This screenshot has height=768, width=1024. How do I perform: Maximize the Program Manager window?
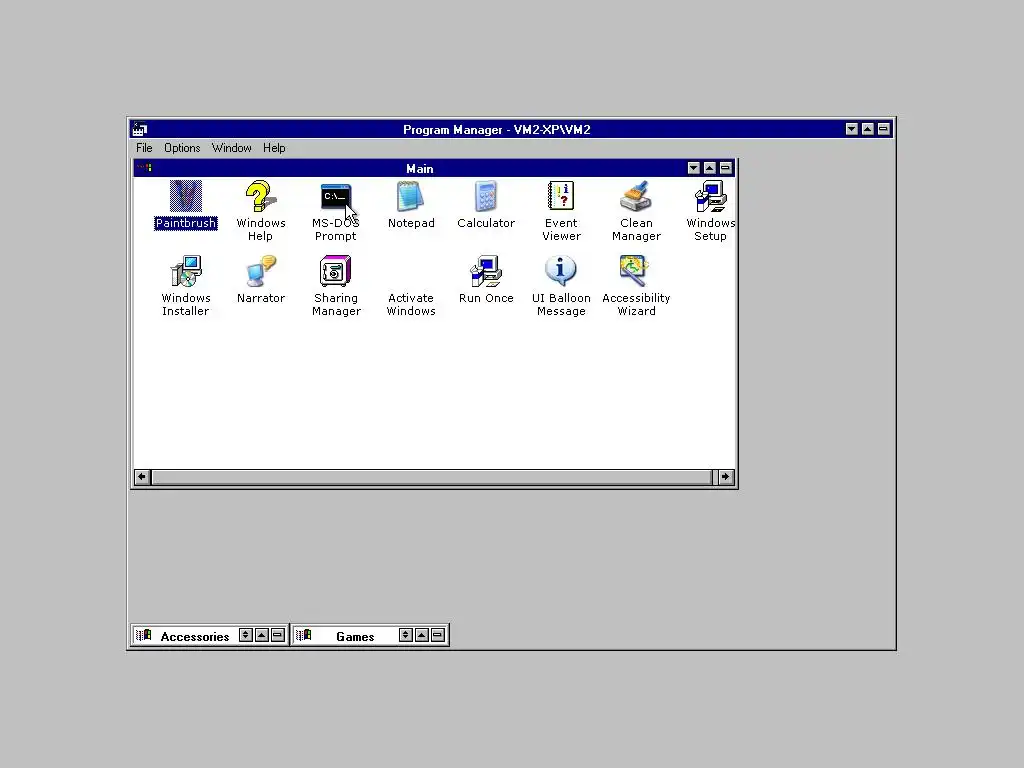coord(867,129)
